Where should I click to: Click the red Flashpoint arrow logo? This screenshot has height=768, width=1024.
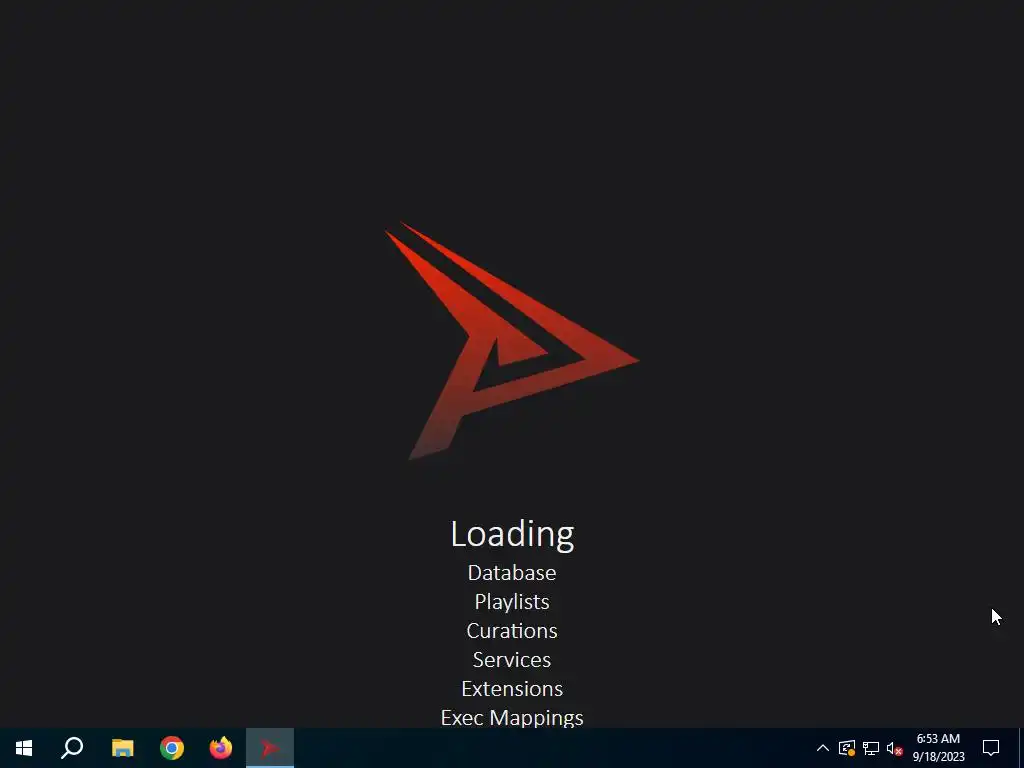click(x=511, y=341)
